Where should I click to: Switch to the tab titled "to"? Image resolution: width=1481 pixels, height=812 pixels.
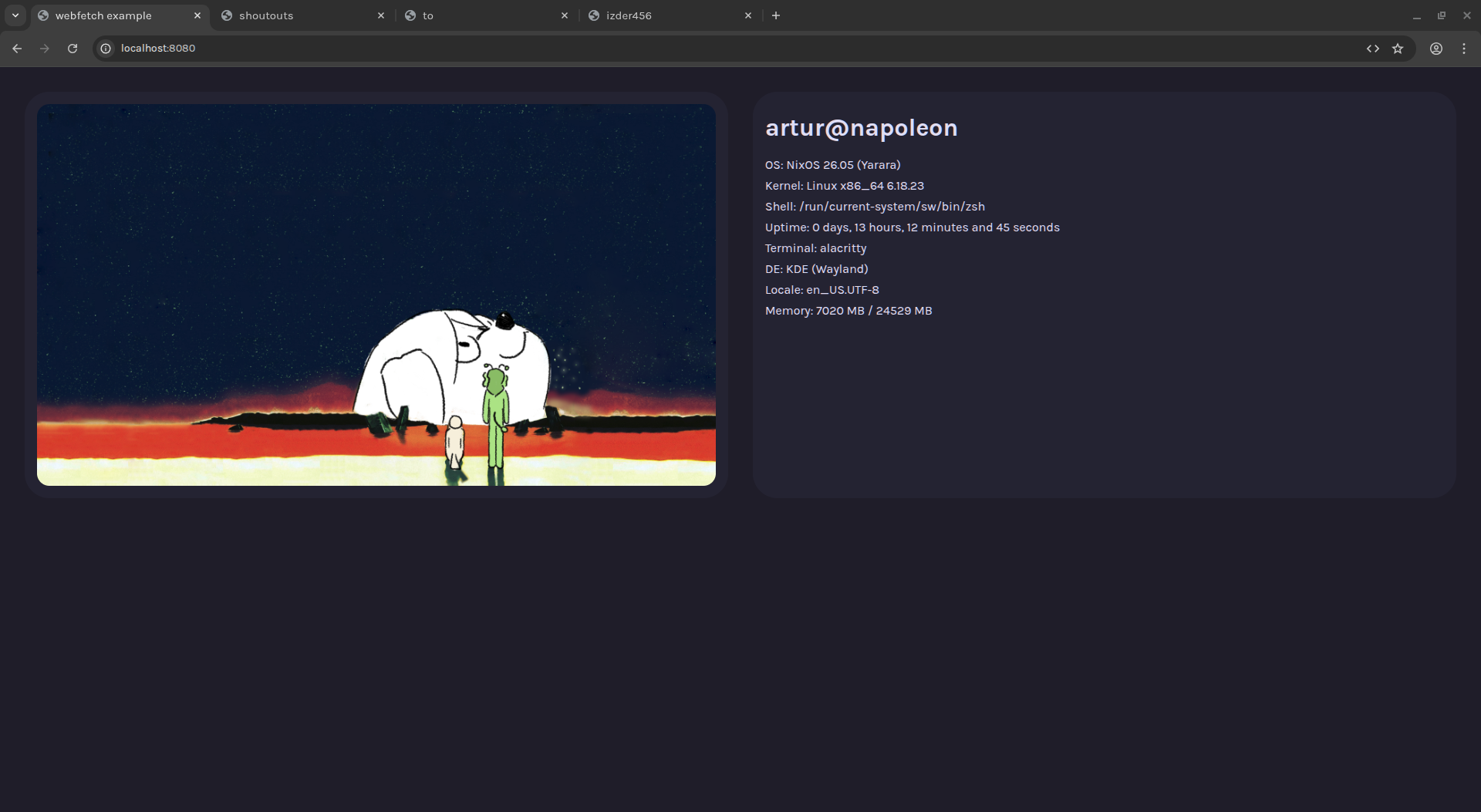[487, 15]
